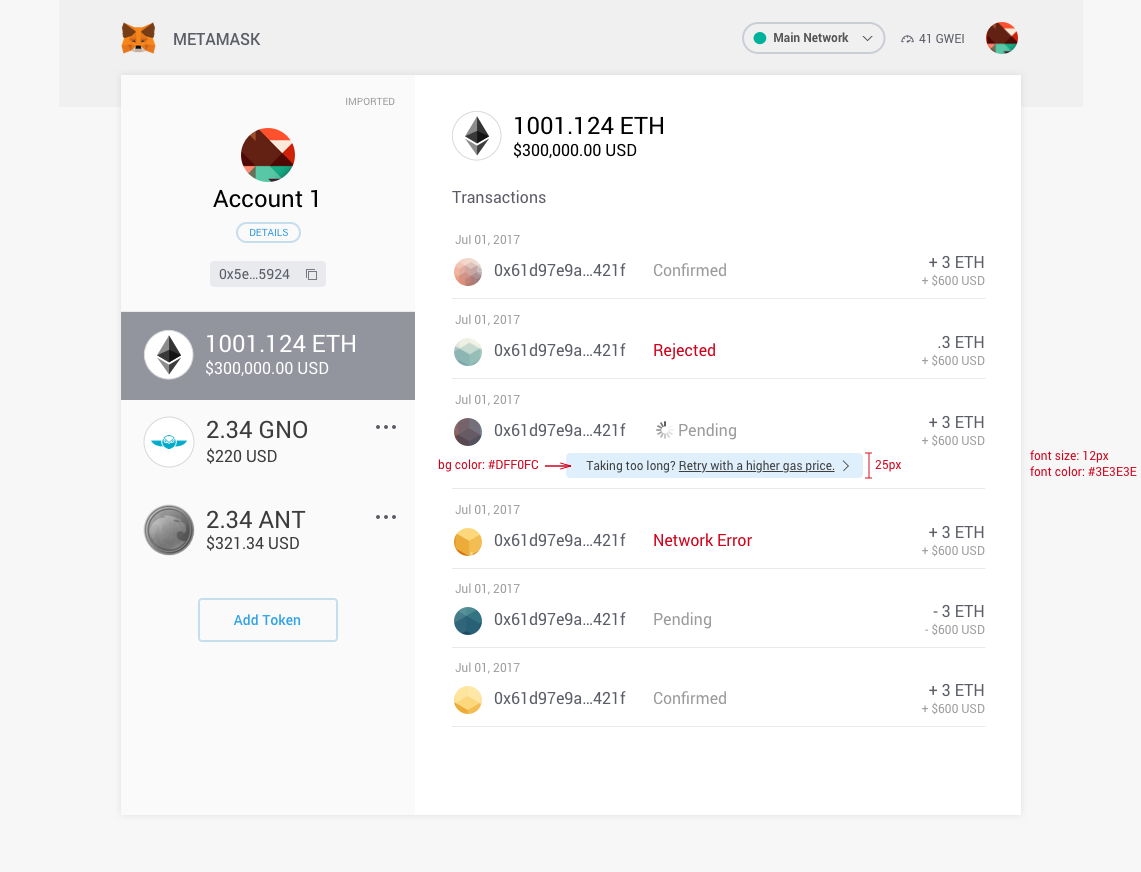Click the Account 1 avatar
The image size is (1141, 872).
[x=267, y=155]
